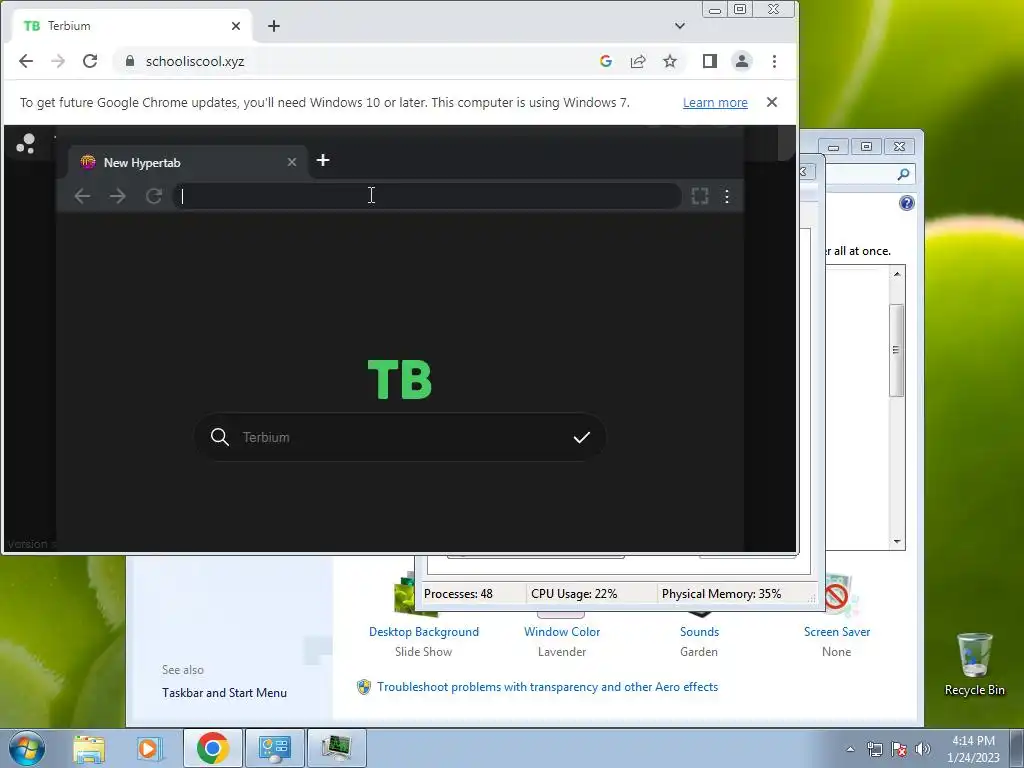This screenshot has height=768, width=1024.
Task: Toggle Hypertab fullscreen icon
Action: click(x=700, y=196)
